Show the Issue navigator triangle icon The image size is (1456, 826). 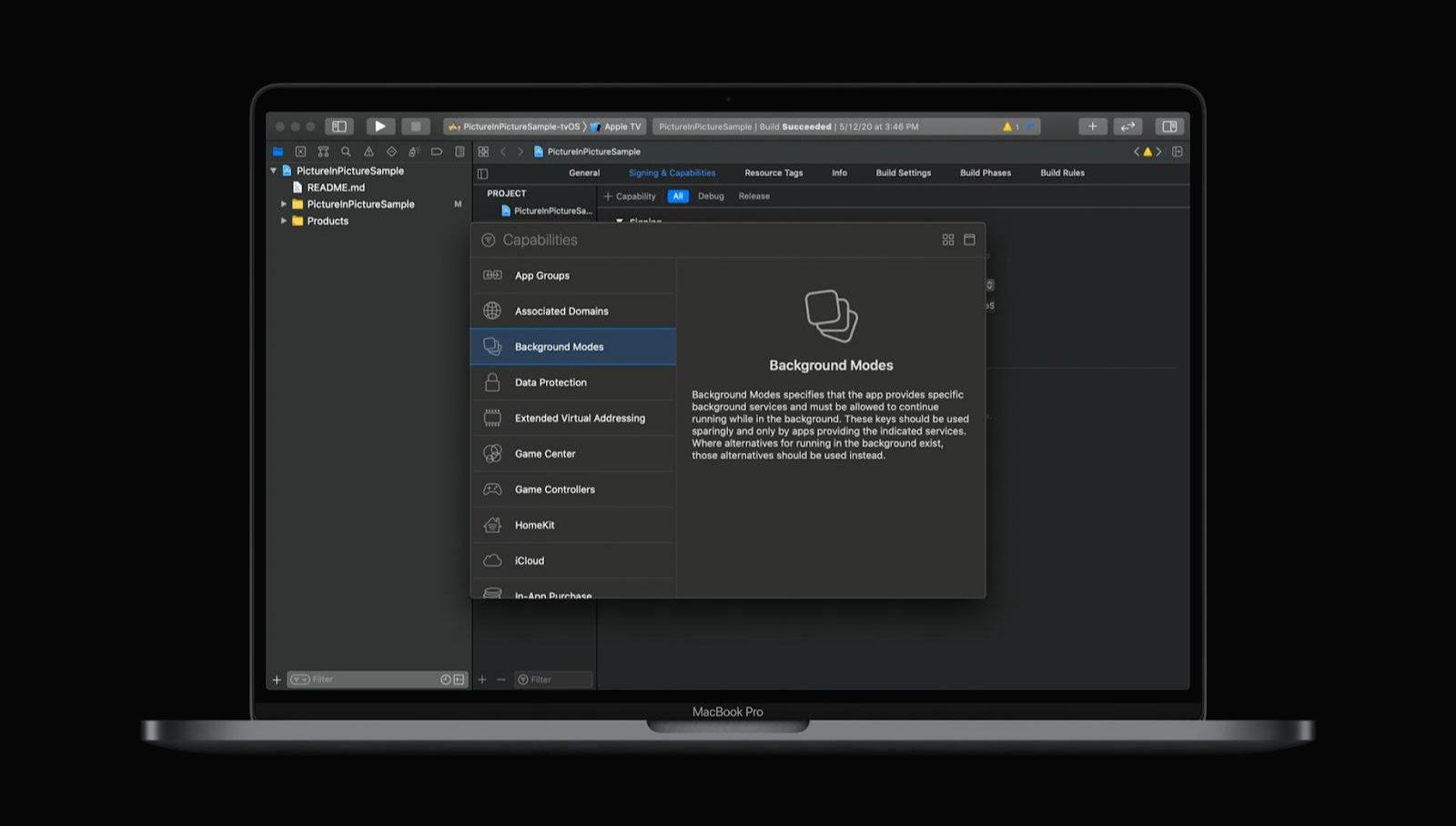369,152
